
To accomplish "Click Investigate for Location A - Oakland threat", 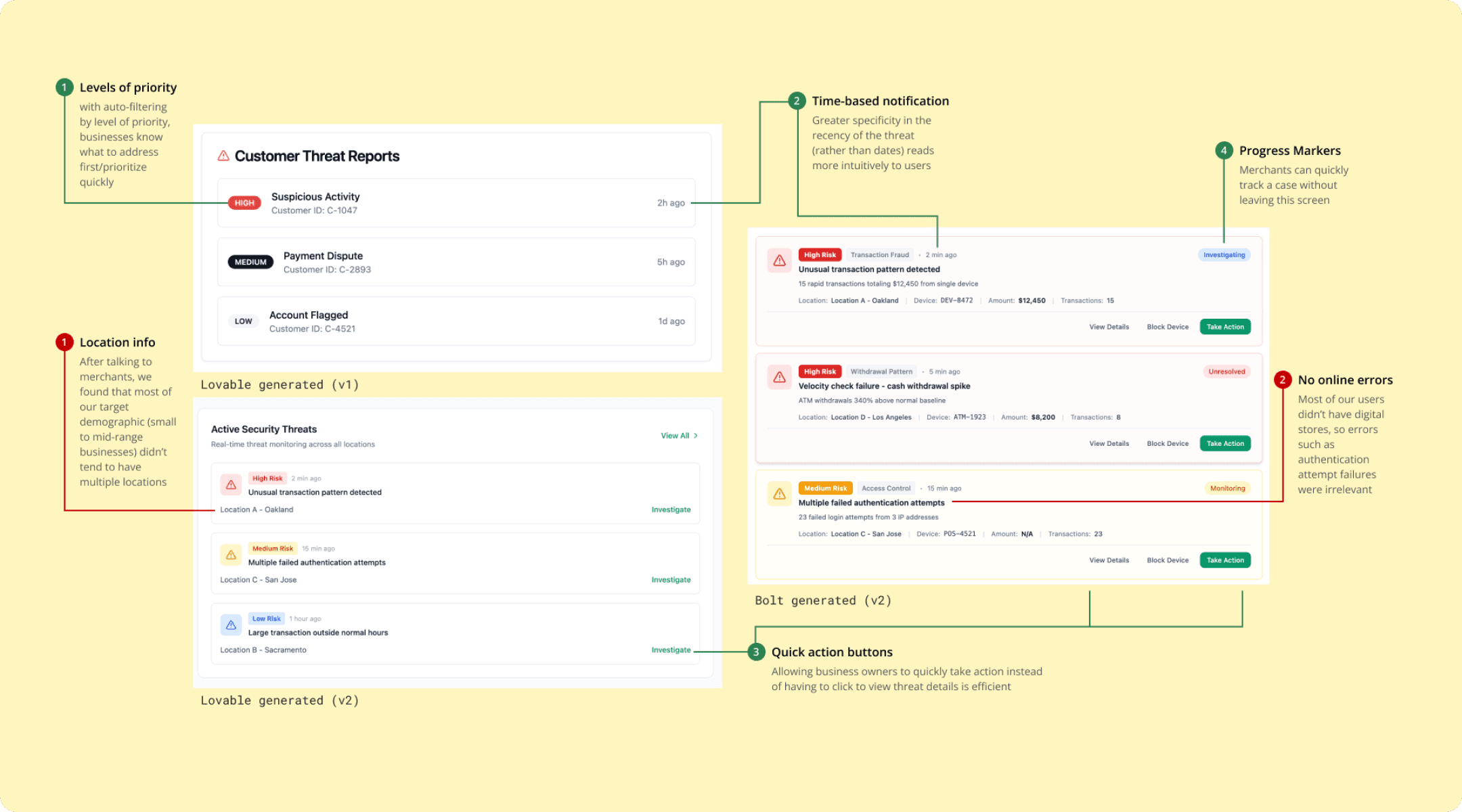I will pos(671,510).
